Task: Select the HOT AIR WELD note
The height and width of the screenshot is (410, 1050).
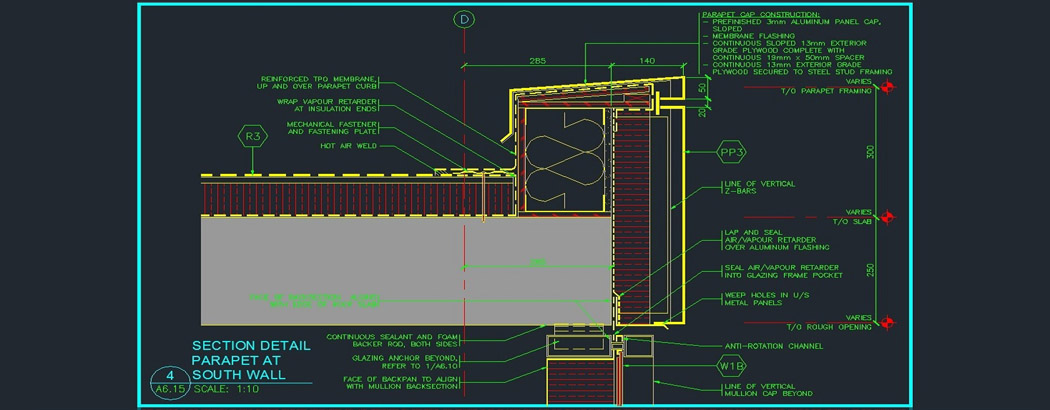Action: 348,146
